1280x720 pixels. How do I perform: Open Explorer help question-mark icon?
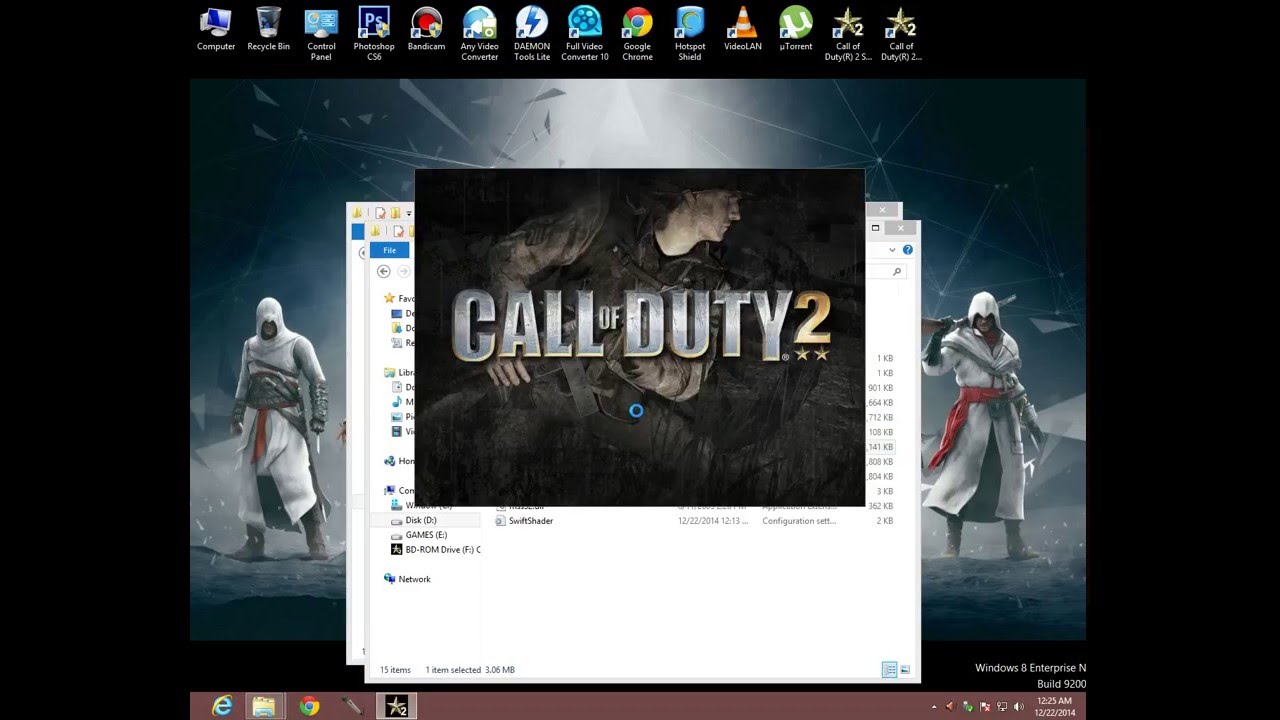pos(907,250)
